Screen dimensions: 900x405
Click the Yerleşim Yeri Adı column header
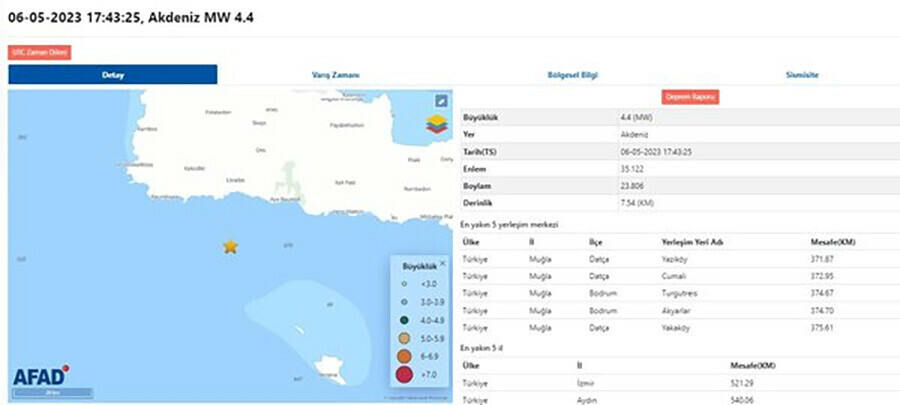[690, 241]
